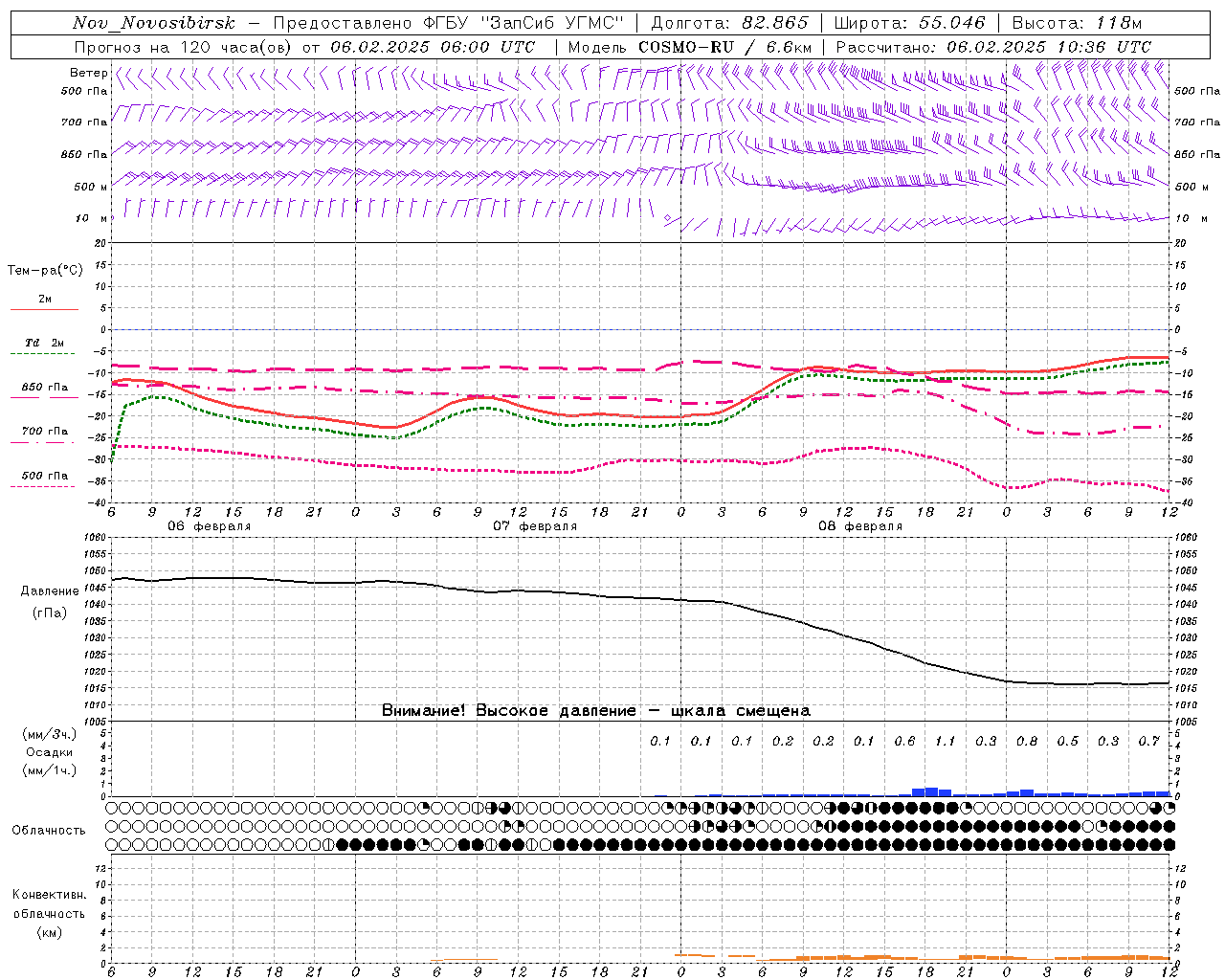Click the blue 2м temperature legend line

[44, 309]
